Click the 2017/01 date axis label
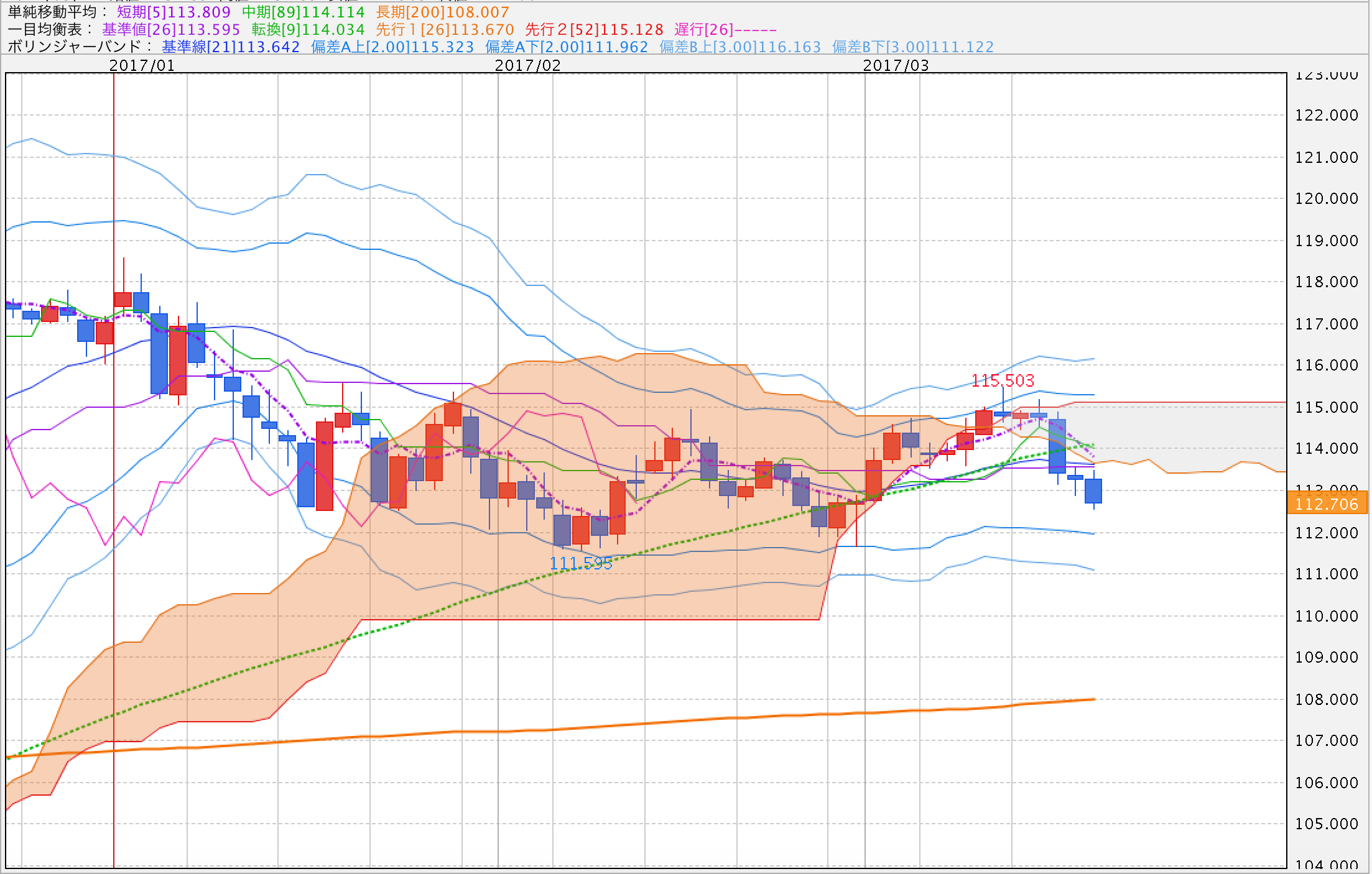Image resolution: width=1372 pixels, height=874 pixels. [142, 65]
